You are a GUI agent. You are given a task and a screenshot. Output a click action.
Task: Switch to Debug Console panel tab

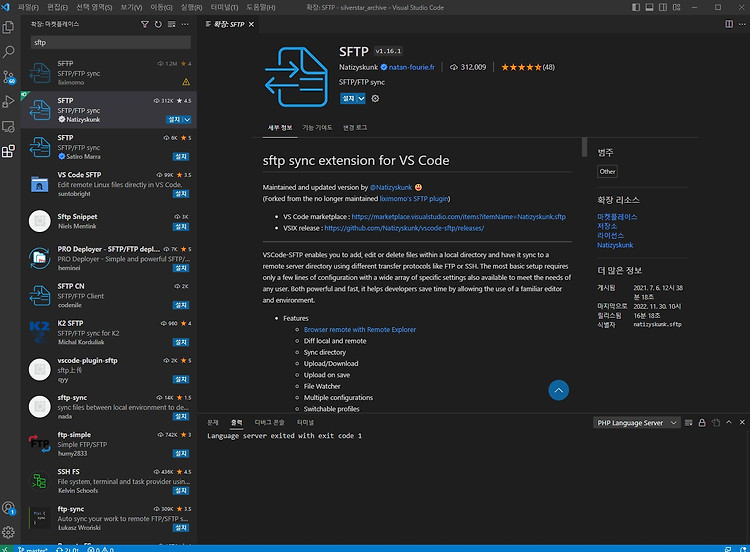click(x=269, y=422)
